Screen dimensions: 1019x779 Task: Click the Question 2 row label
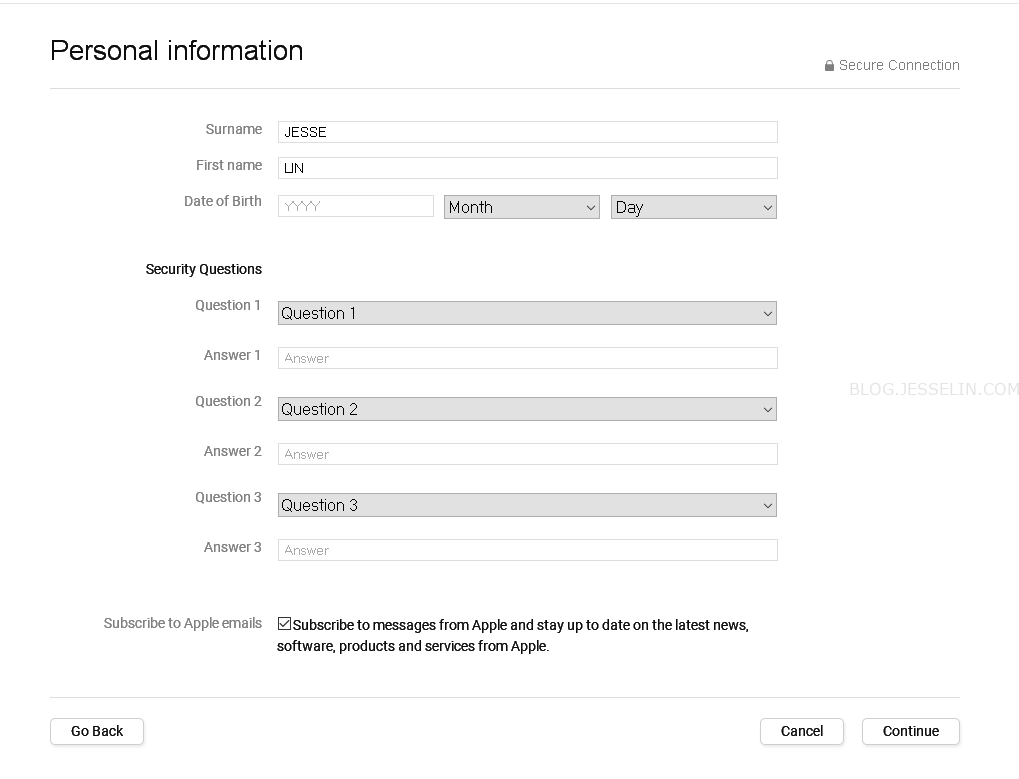(228, 402)
